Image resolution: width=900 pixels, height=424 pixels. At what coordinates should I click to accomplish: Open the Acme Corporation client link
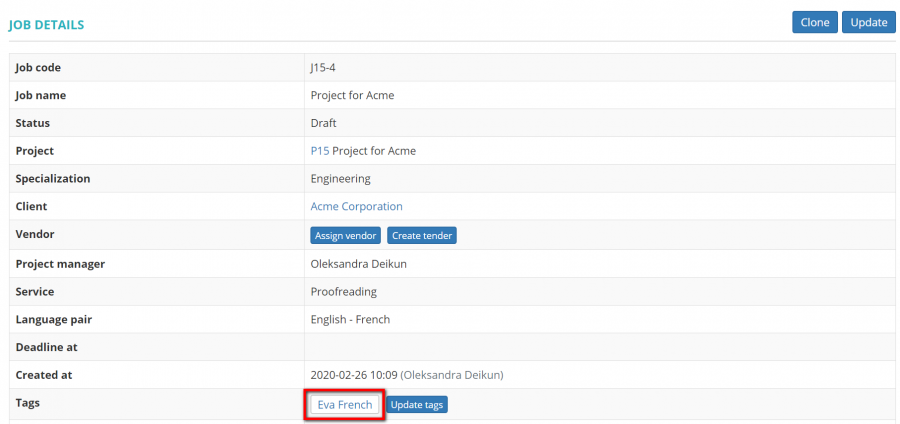356,207
